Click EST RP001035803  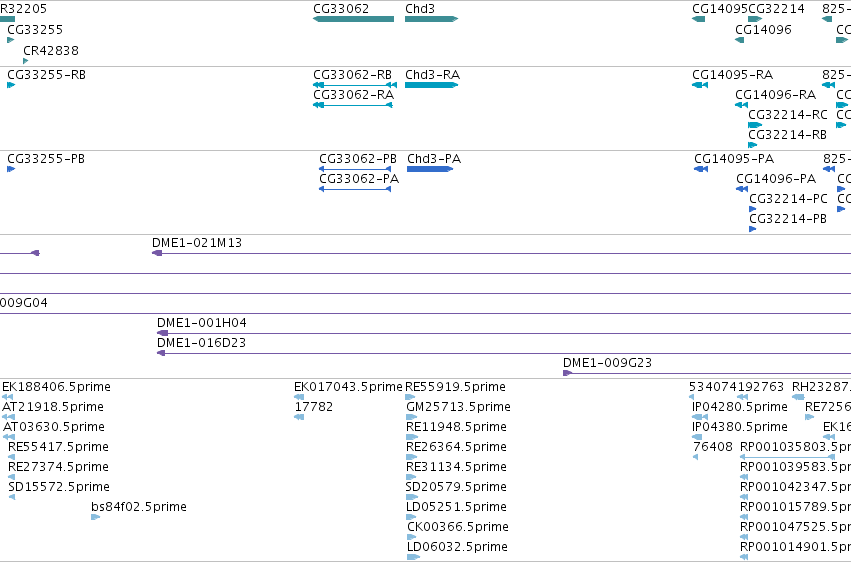pyautogui.click(x=788, y=457)
